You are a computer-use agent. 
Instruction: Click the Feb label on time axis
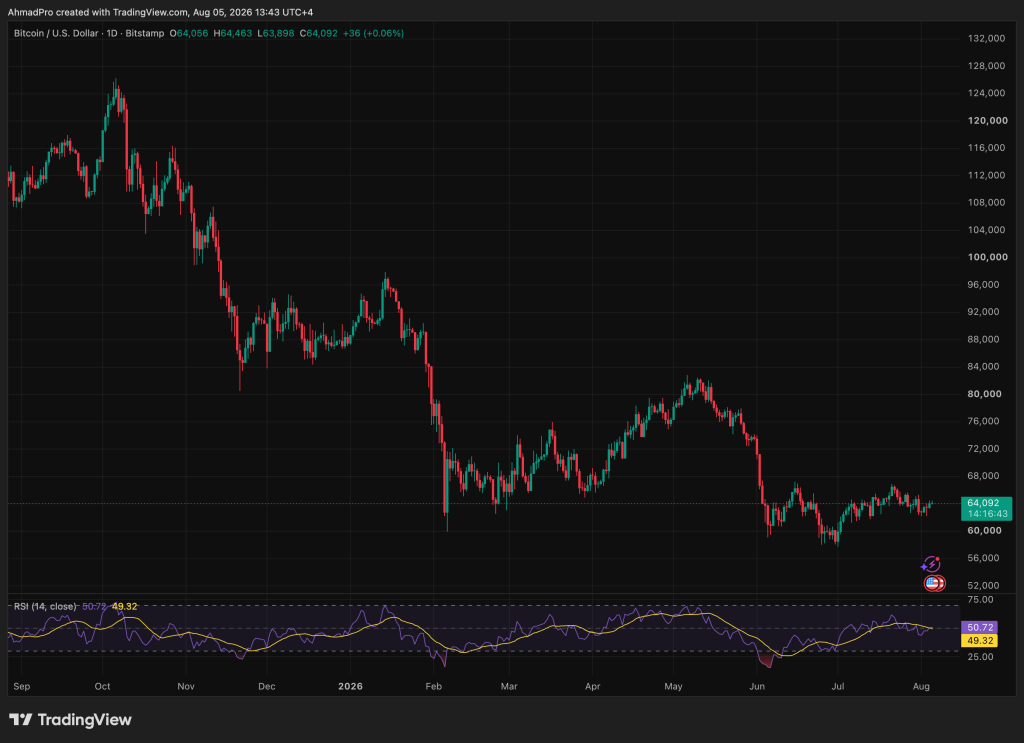434,686
